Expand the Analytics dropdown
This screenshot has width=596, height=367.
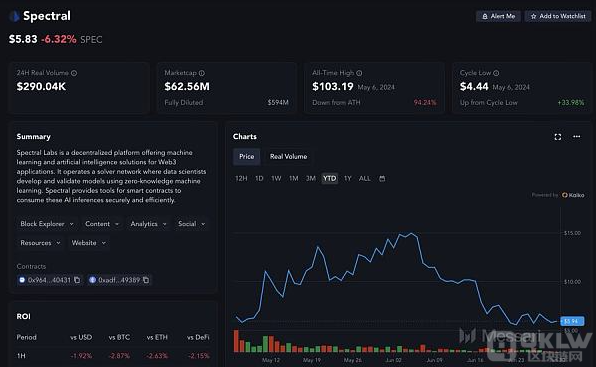pos(148,224)
